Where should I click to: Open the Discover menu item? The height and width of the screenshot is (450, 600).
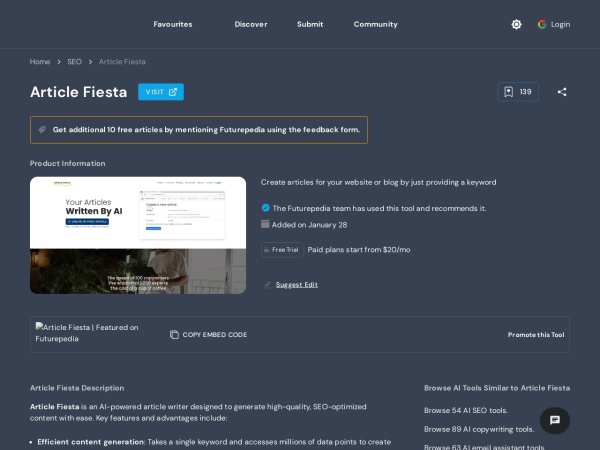pos(251,24)
